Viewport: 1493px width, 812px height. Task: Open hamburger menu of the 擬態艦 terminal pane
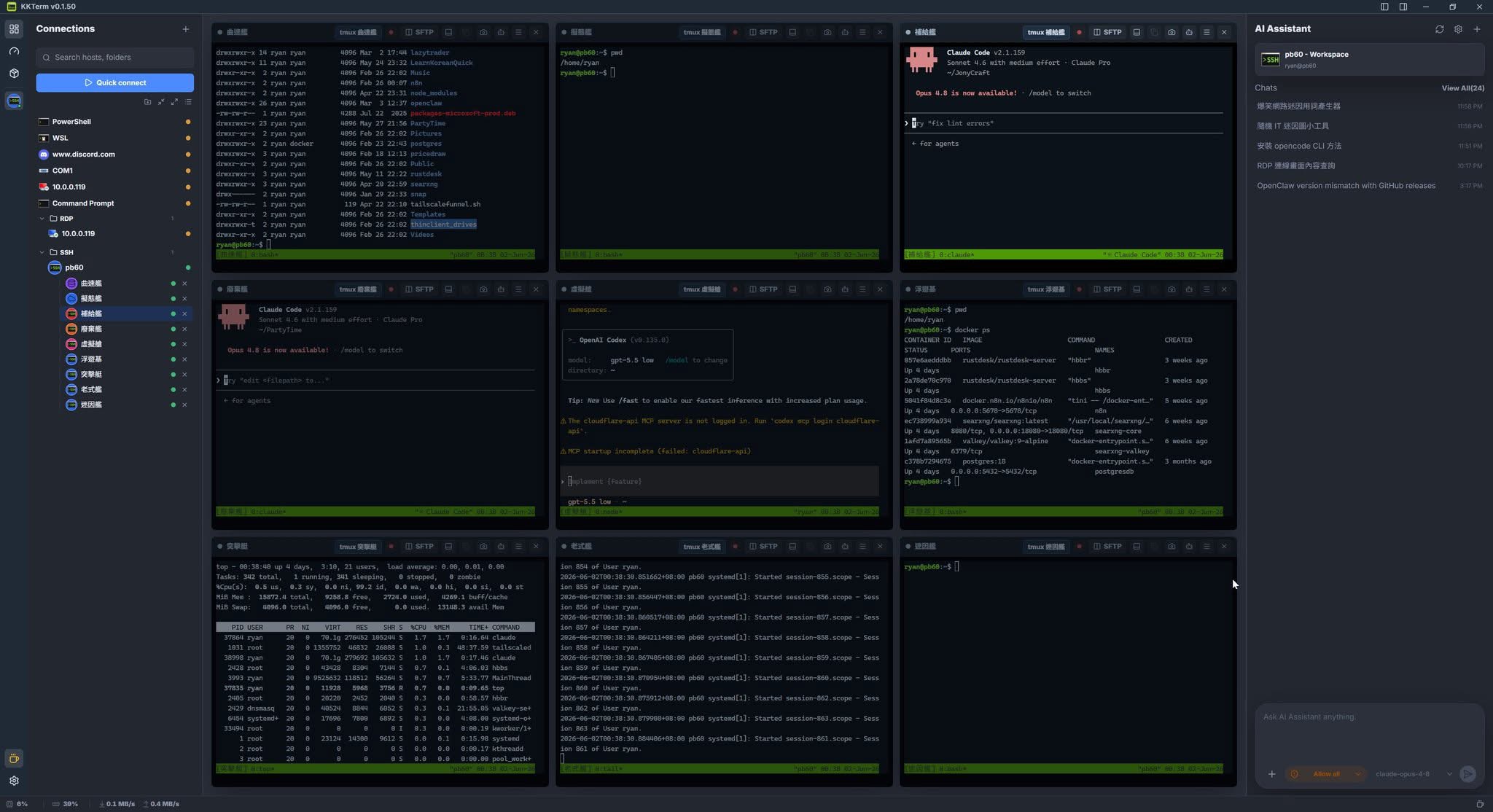(862, 32)
